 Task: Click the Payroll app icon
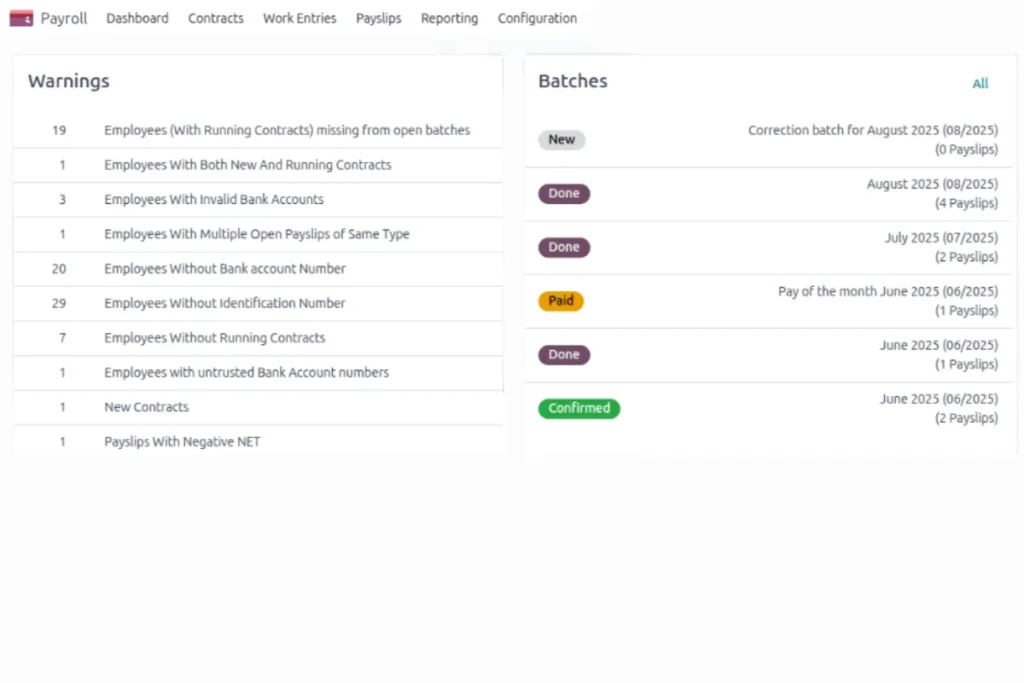pyautogui.click(x=22, y=18)
